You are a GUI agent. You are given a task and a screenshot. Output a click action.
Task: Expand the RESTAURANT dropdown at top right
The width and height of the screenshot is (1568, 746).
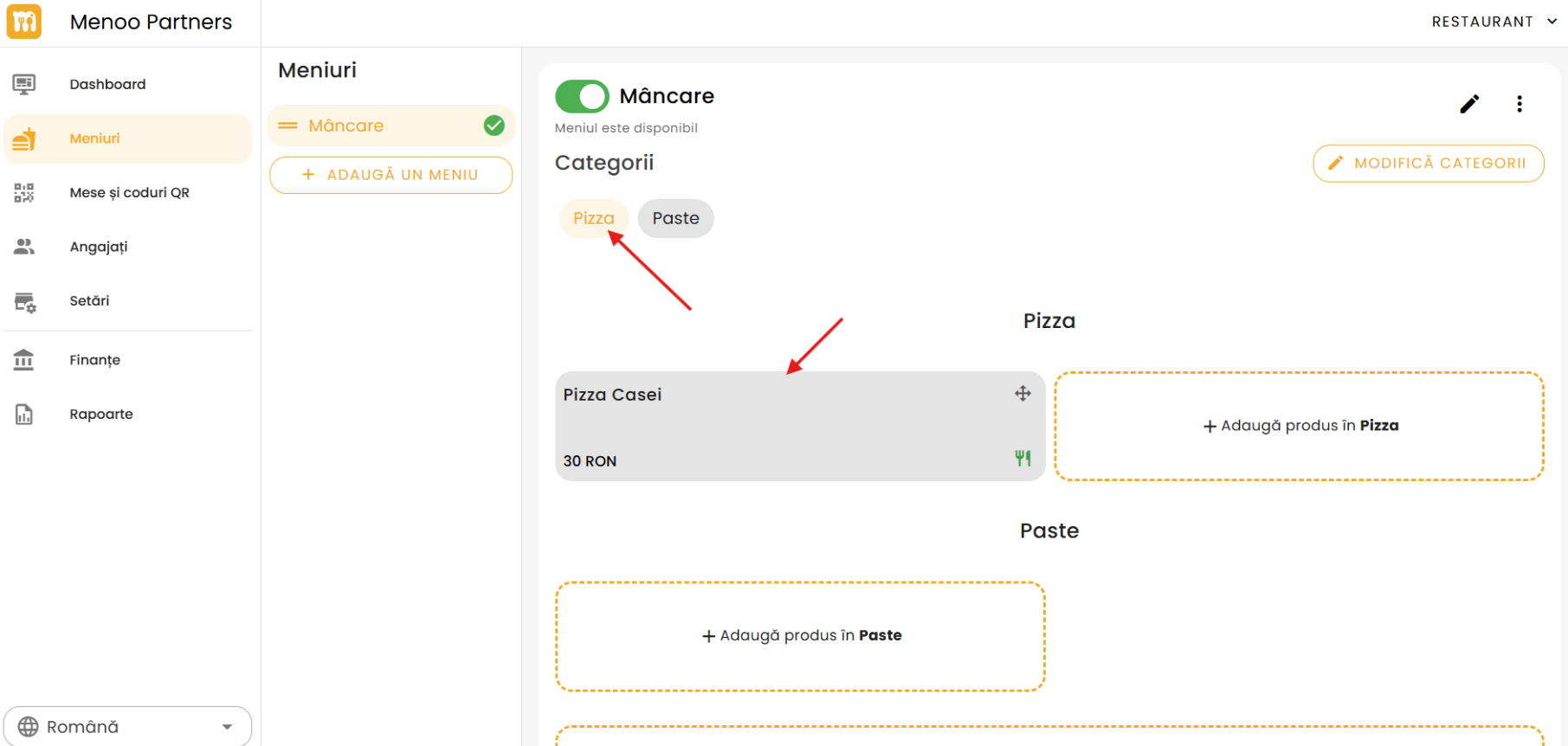click(x=1494, y=22)
